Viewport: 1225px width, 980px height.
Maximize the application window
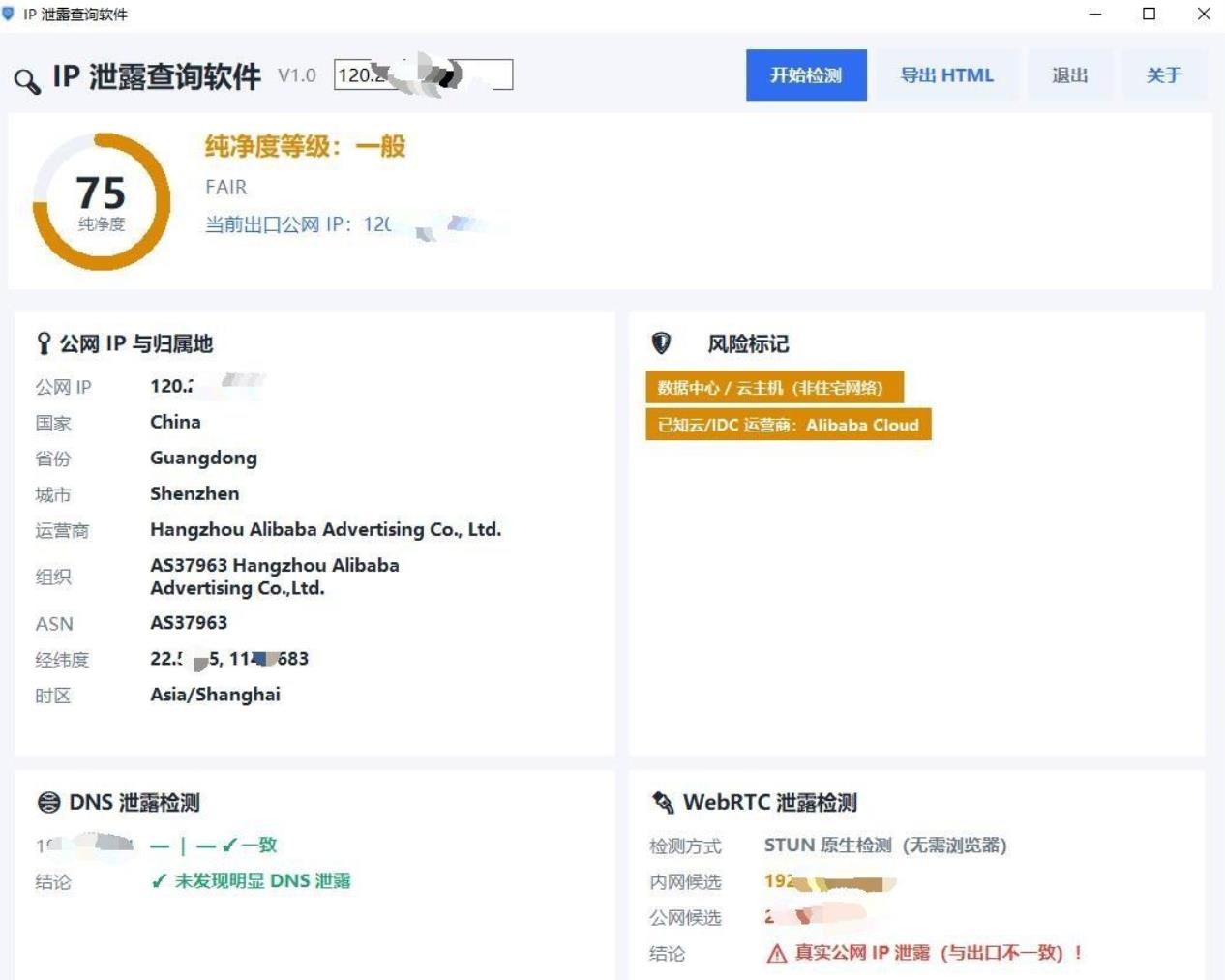pyautogui.click(x=1149, y=14)
